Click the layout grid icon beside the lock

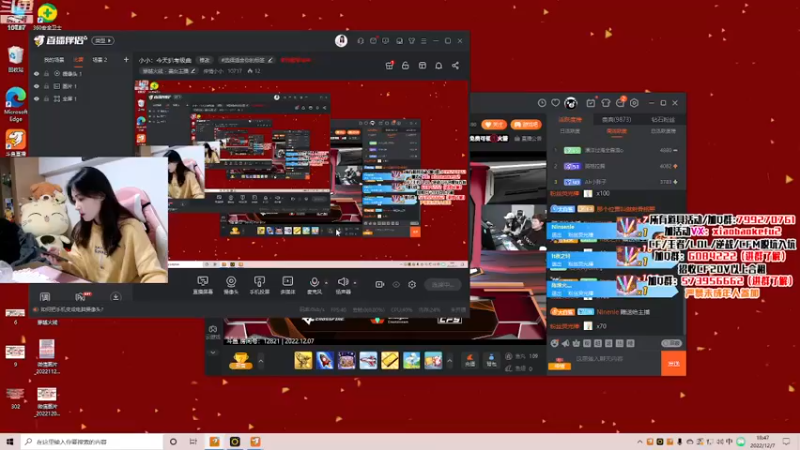tap(422, 65)
